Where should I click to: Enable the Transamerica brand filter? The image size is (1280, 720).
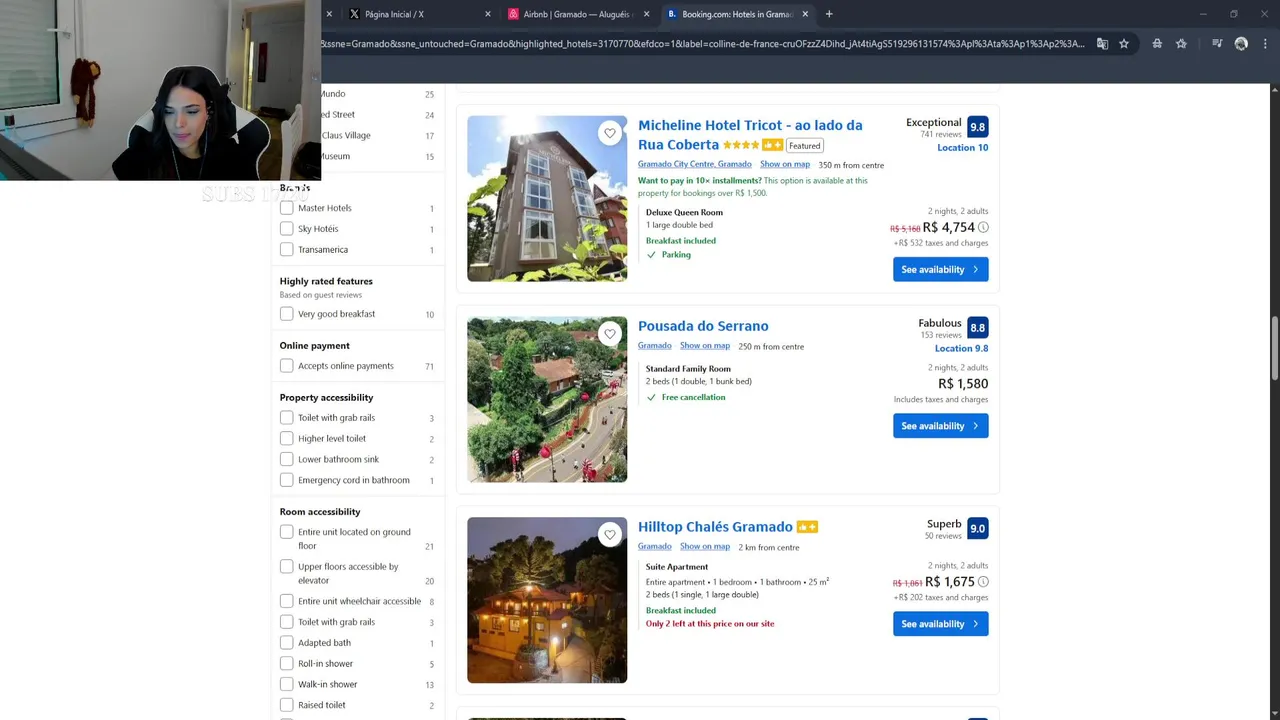tap(287, 250)
